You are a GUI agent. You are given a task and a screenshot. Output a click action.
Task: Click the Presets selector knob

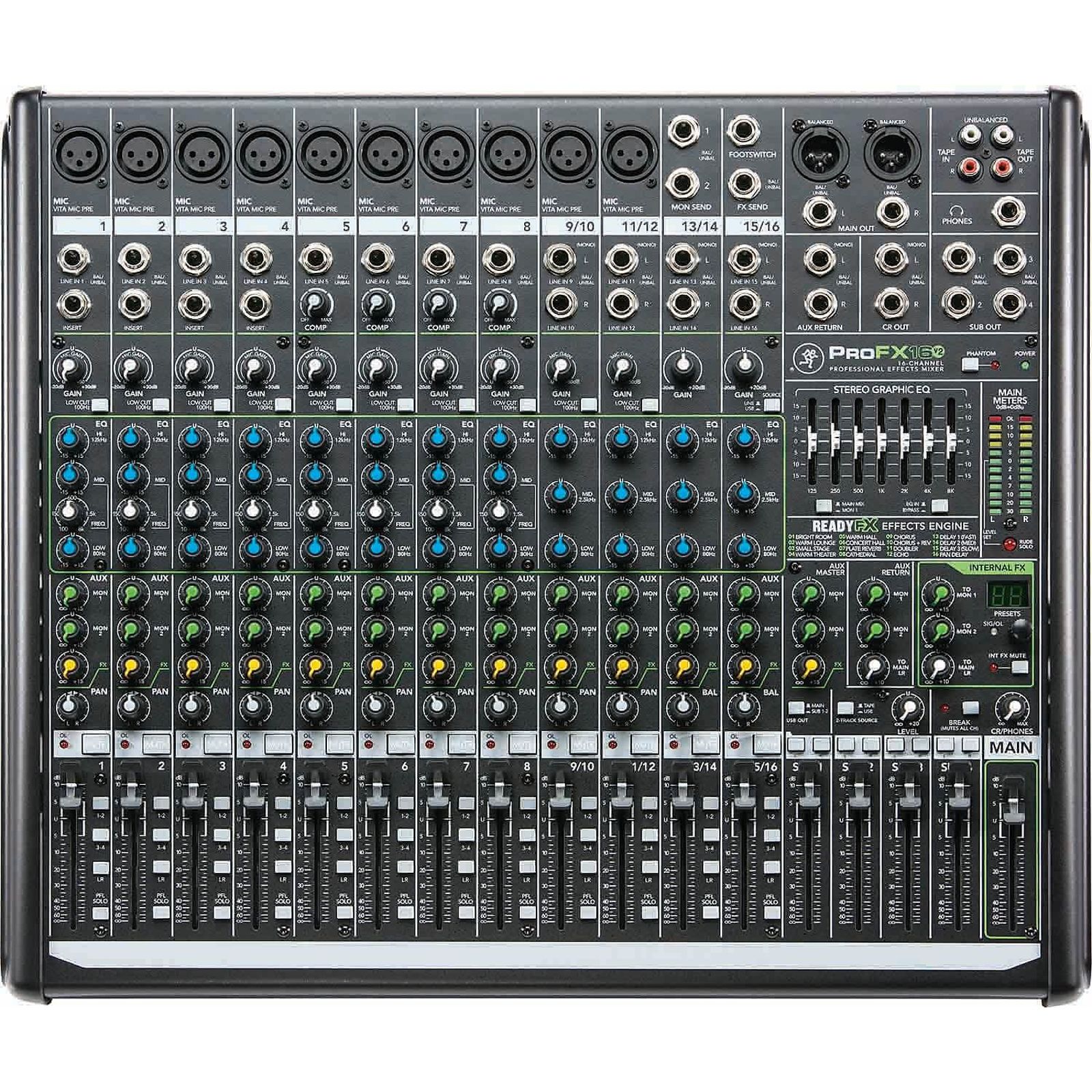point(1020,633)
